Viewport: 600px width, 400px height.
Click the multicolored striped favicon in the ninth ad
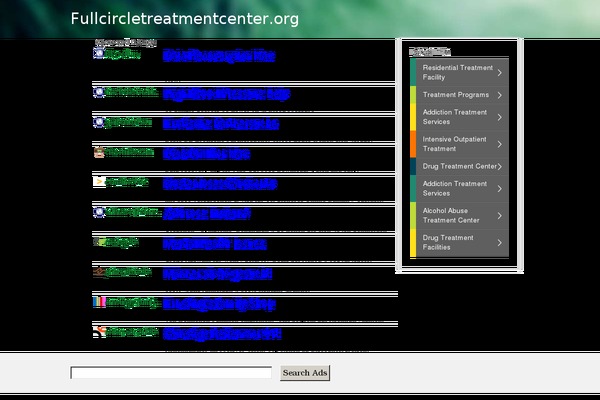tap(99, 302)
